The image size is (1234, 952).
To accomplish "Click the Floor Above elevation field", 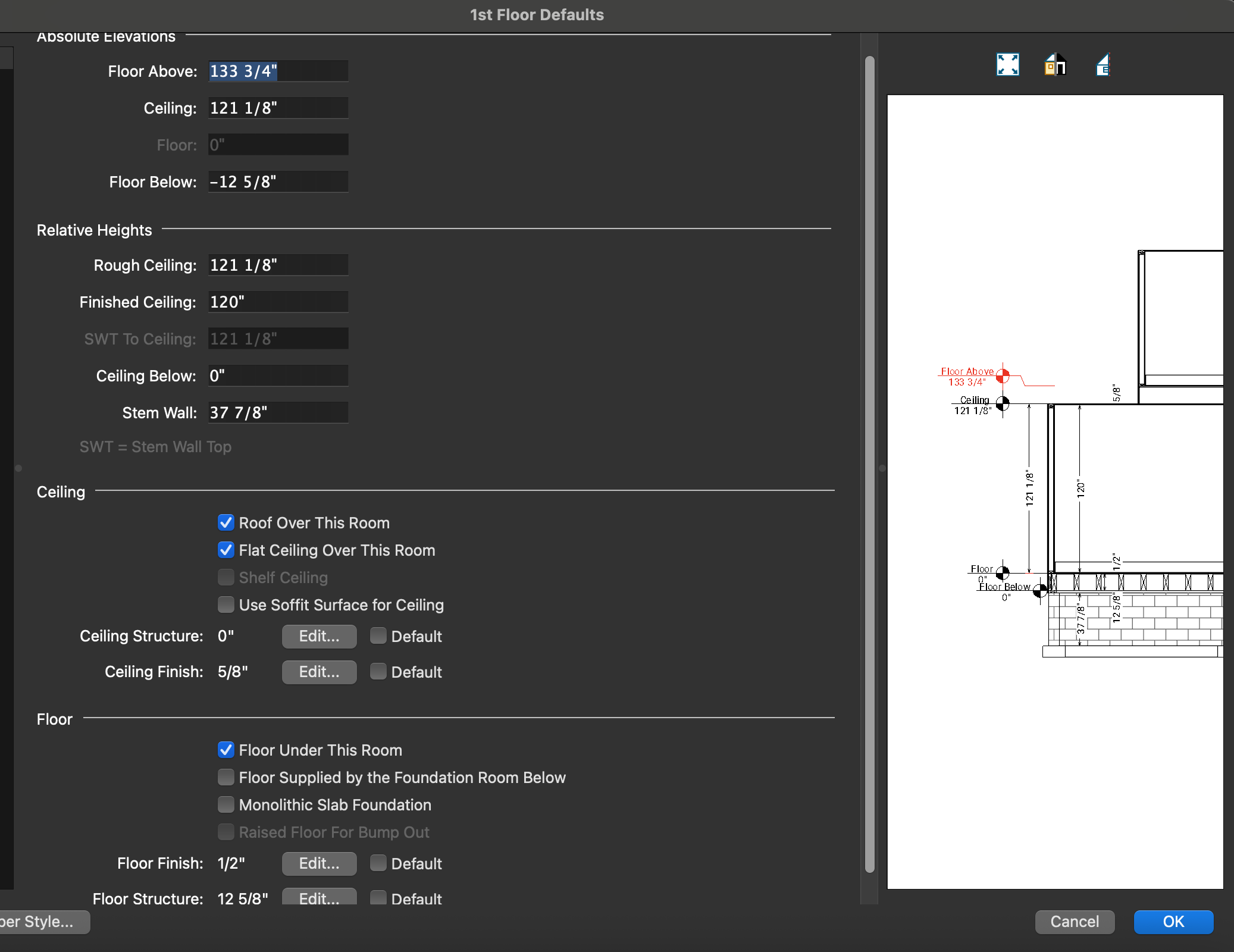I will tap(278, 71).
